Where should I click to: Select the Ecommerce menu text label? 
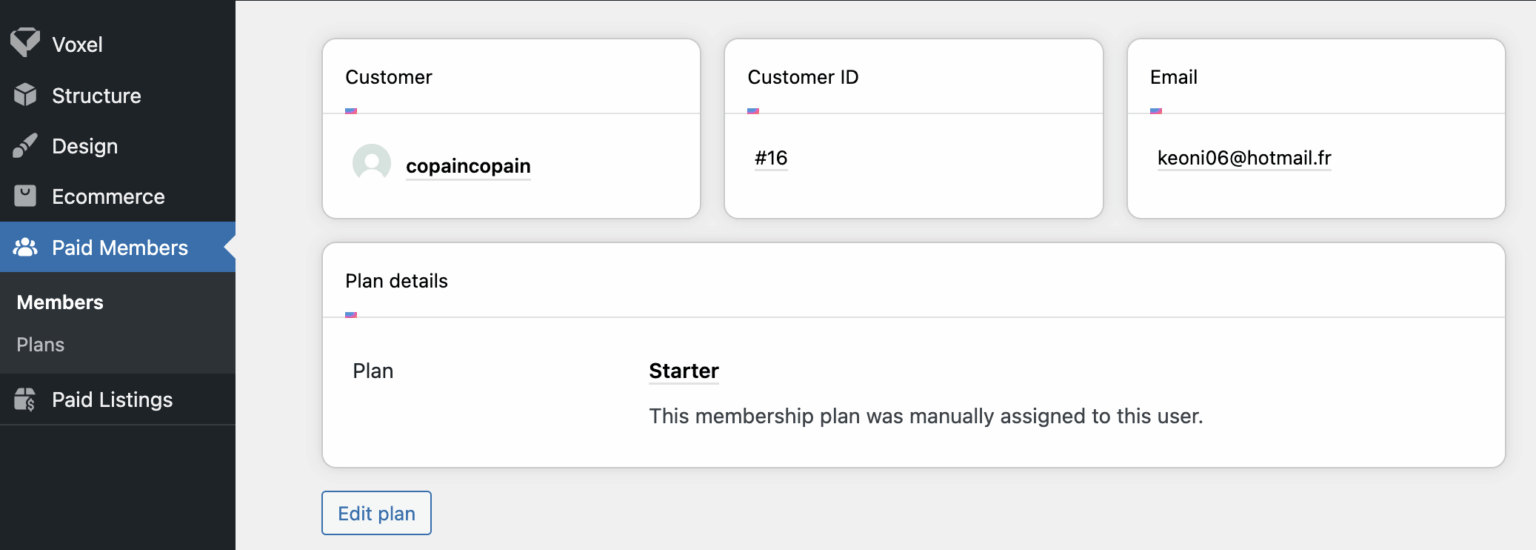click(108, 197)
